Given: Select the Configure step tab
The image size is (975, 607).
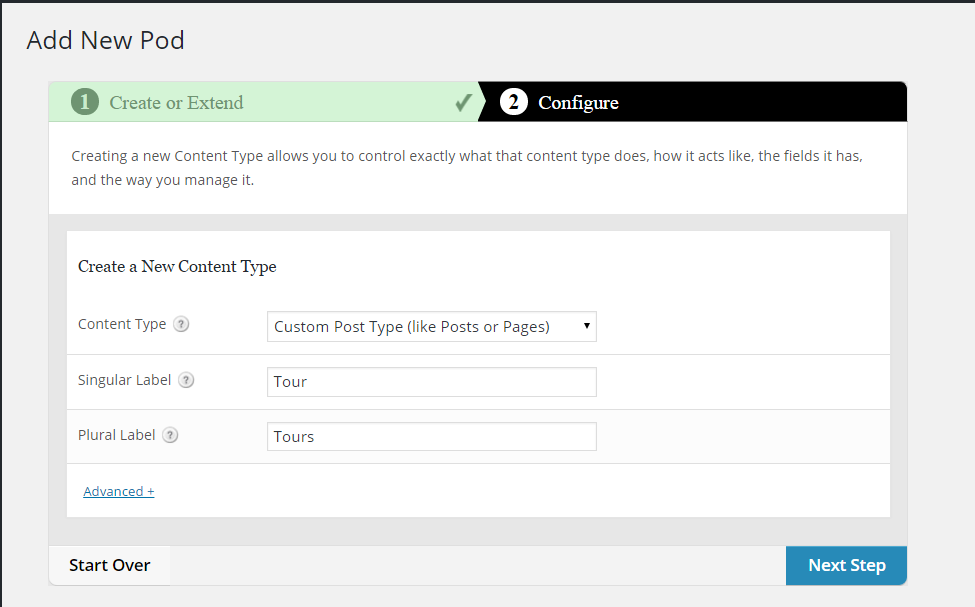Looking at the screenshot, I should pos(578,102).
